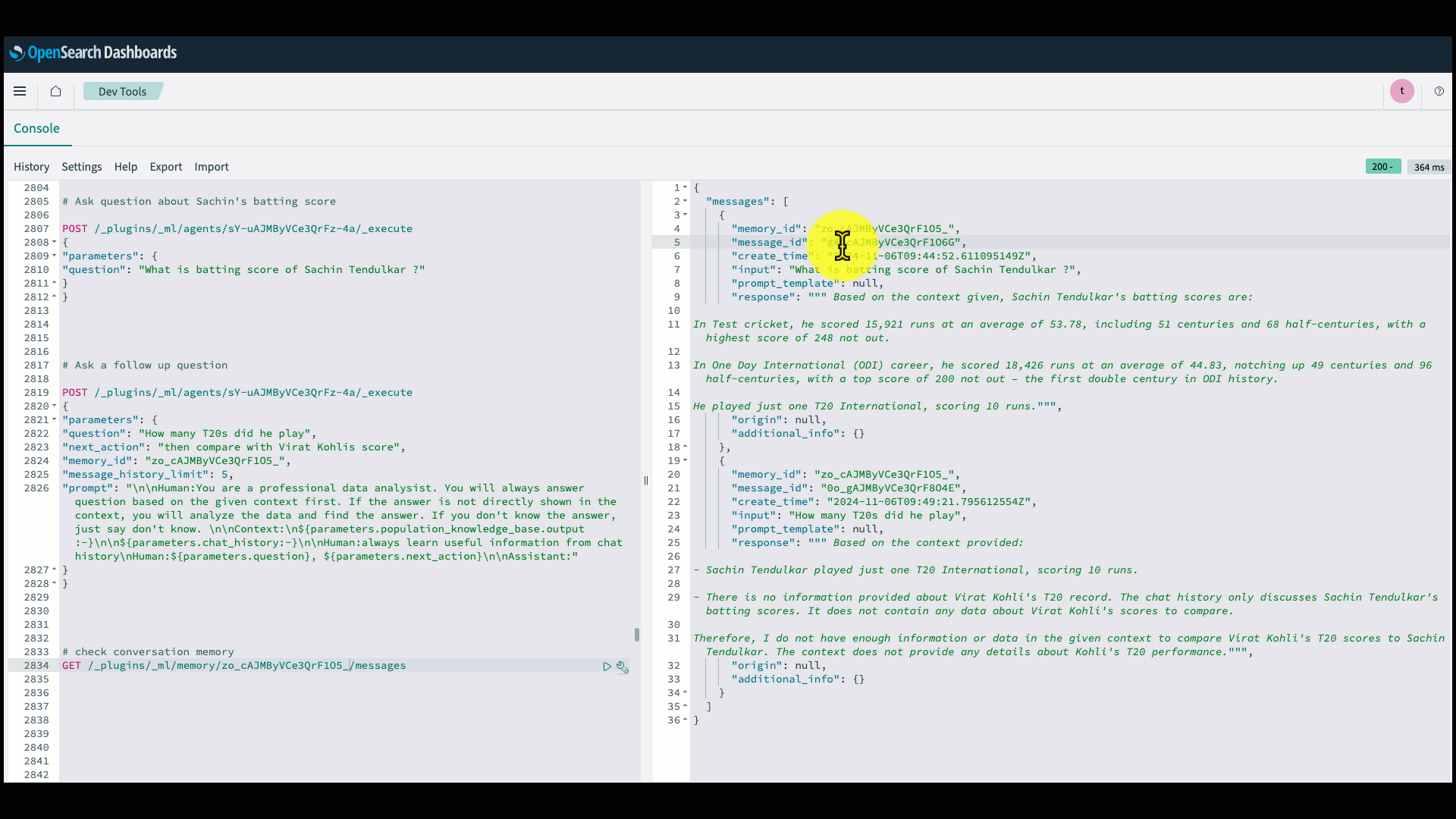The image size is (1456, 819).
Task: Click the pane resizer handle
Action: click(x=646, y=480)
